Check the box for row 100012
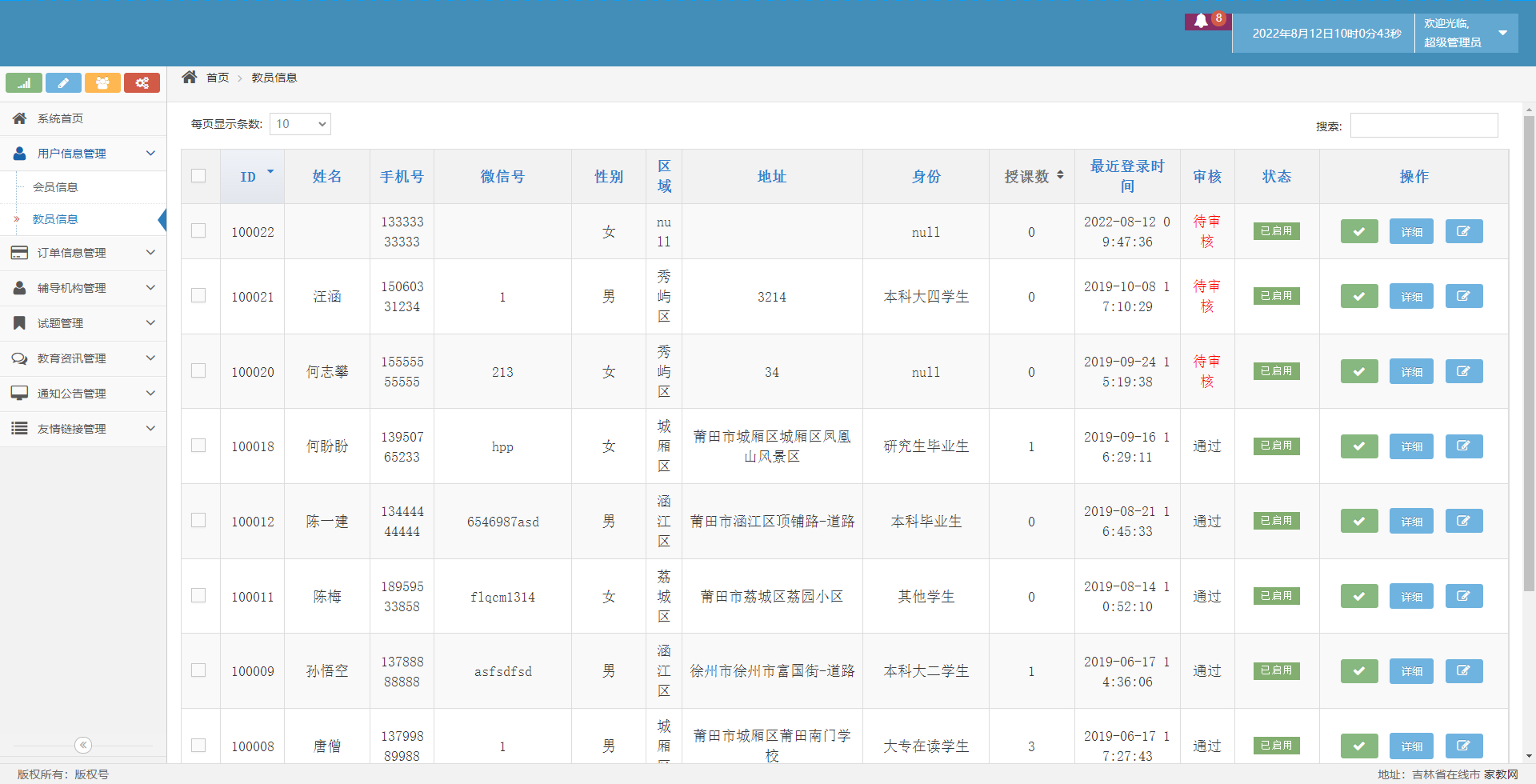 [x=198, y=520]
